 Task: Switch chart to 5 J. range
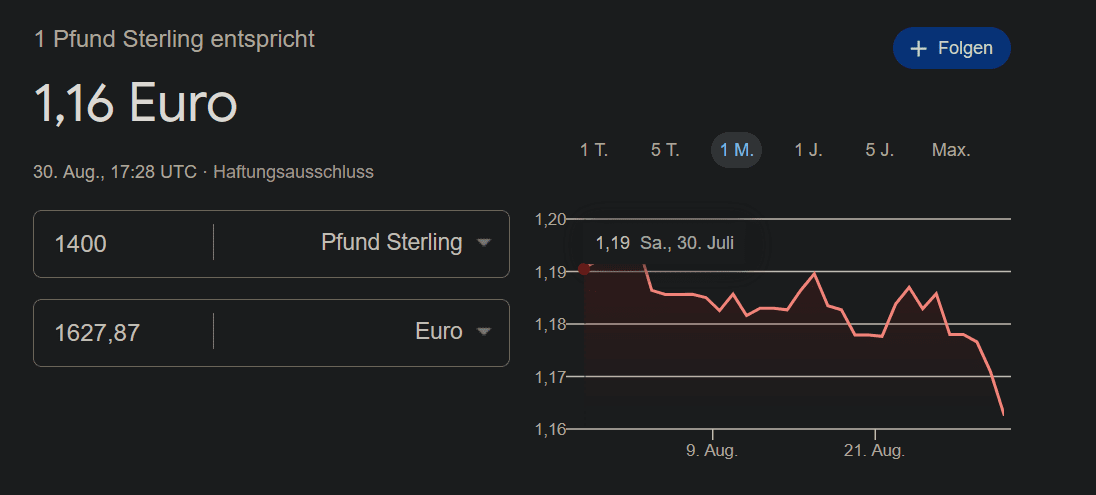pos(879,150)
